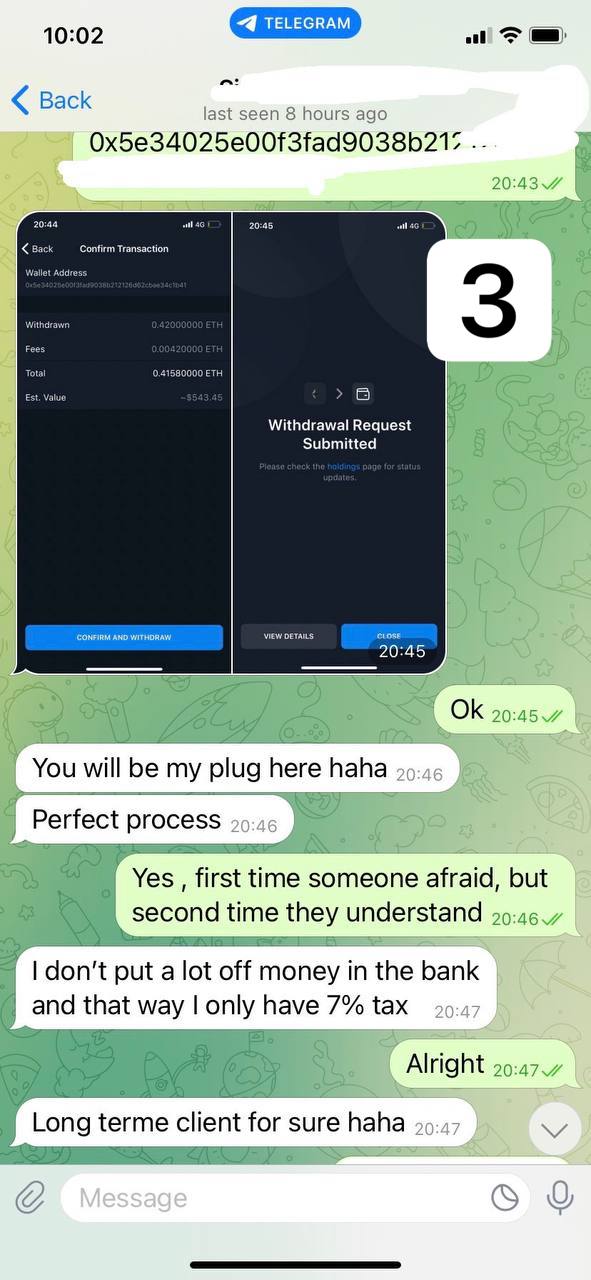Tap 'last seen 8 hours ago' chat header
The width and height of the screenshot is (591, 1280).
295,114
